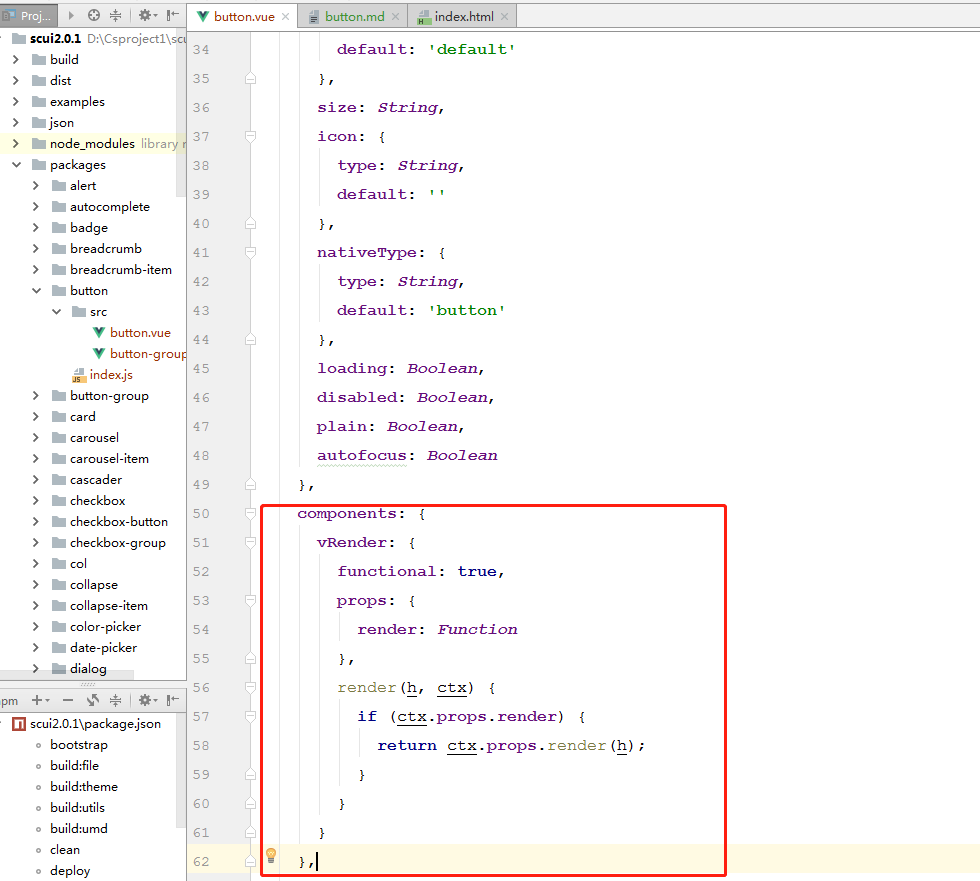Switch to the button.md editor tab
The width and height of the screenshot is (980, 881).
354,17
